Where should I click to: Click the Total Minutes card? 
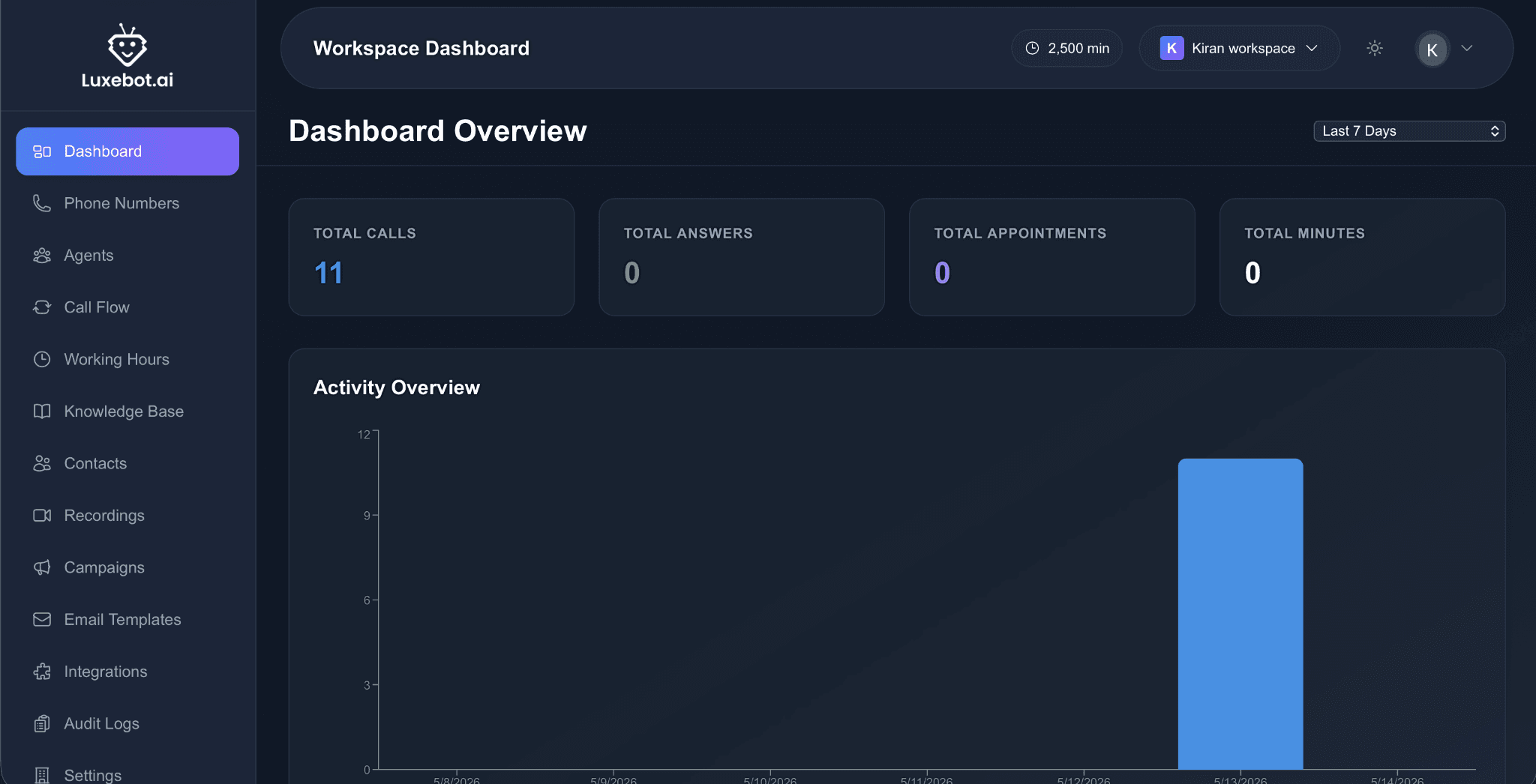[1363, 257]
